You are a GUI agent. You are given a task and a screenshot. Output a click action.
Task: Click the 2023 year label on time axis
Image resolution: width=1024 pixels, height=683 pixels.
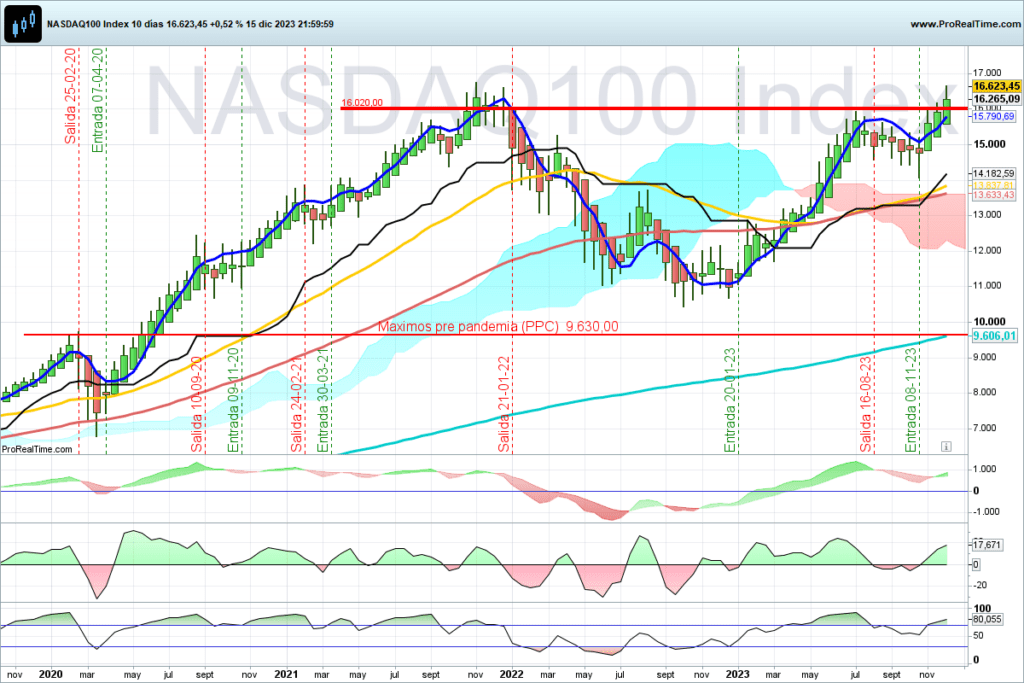(738, 675)
